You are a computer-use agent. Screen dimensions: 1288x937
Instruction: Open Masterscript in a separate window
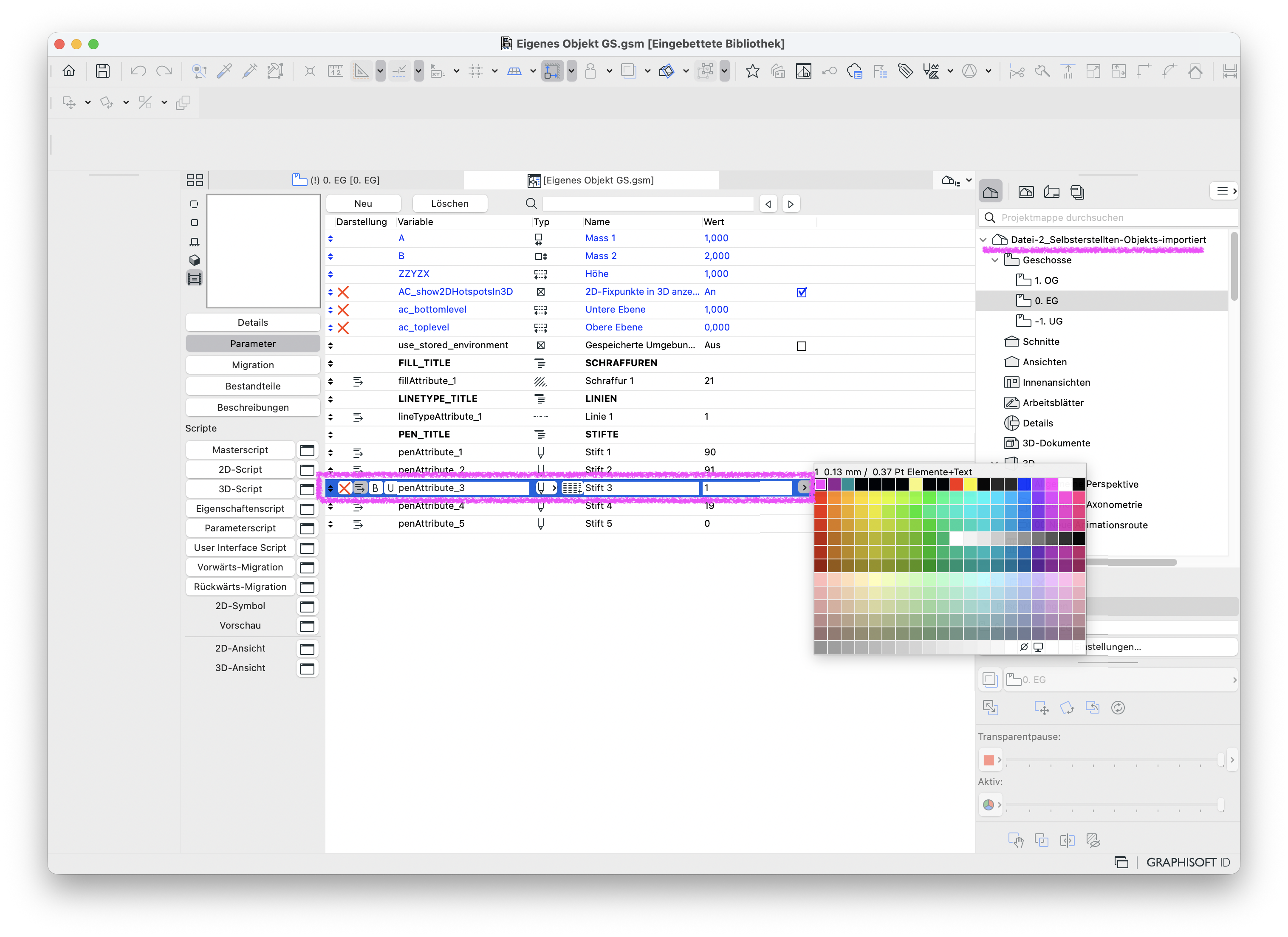click(x=307, y=450)
